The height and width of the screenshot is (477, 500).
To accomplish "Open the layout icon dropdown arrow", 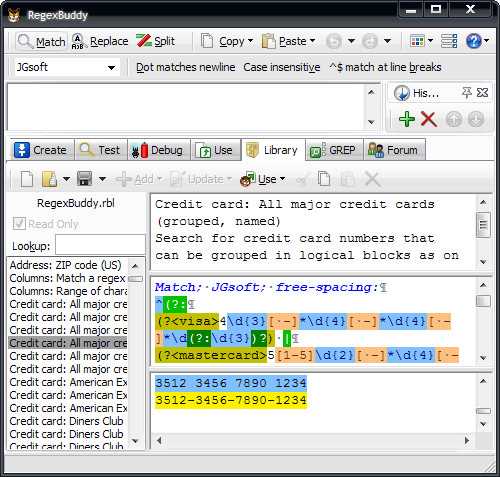I will tap(430, 41).
